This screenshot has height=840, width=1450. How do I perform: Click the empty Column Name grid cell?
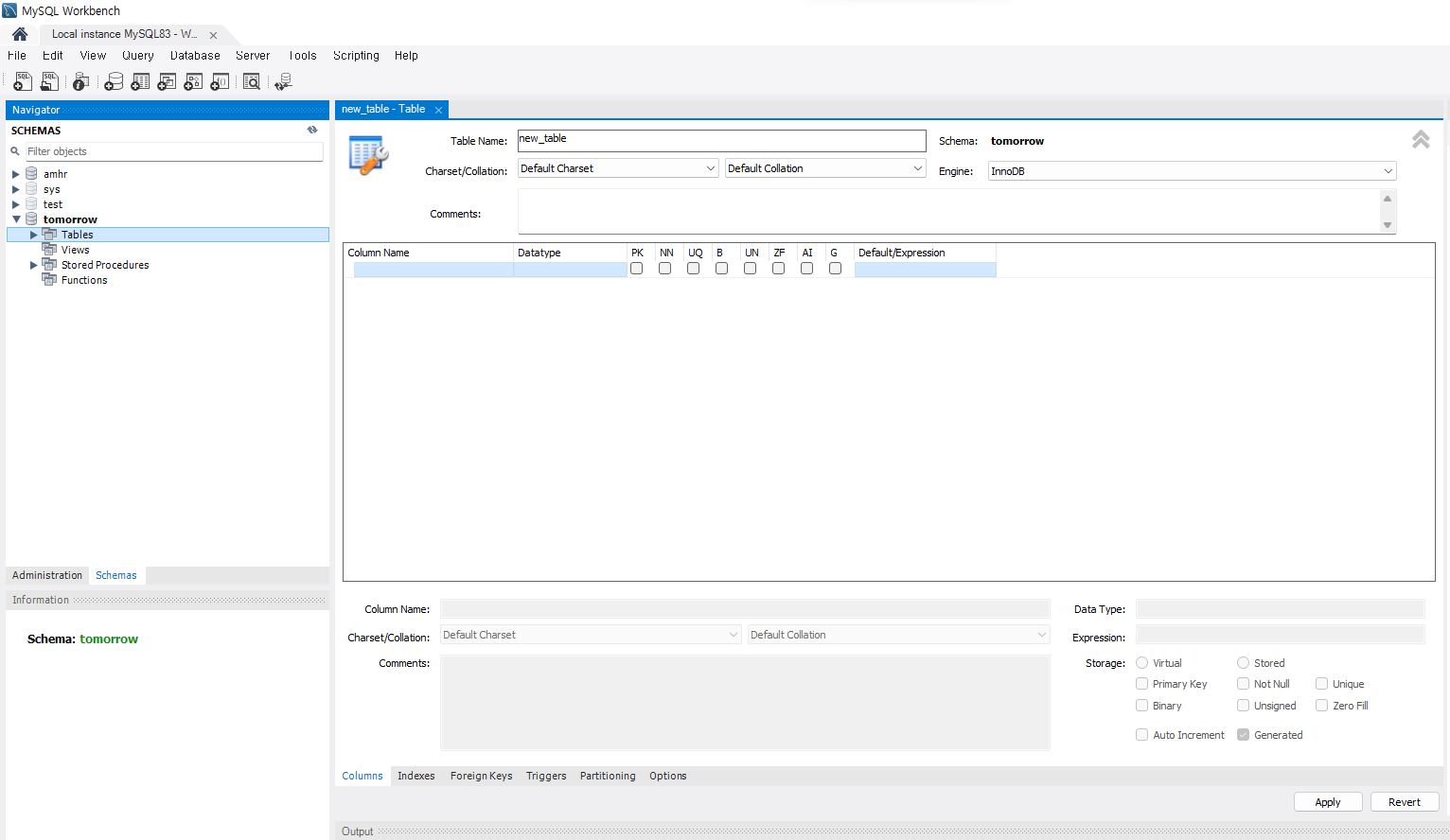tap(433, 270)
